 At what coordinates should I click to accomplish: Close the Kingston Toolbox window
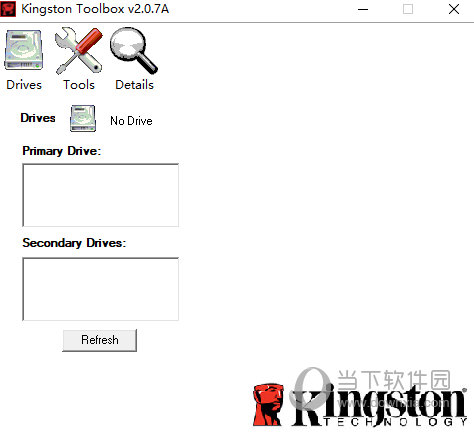point(454,9)
